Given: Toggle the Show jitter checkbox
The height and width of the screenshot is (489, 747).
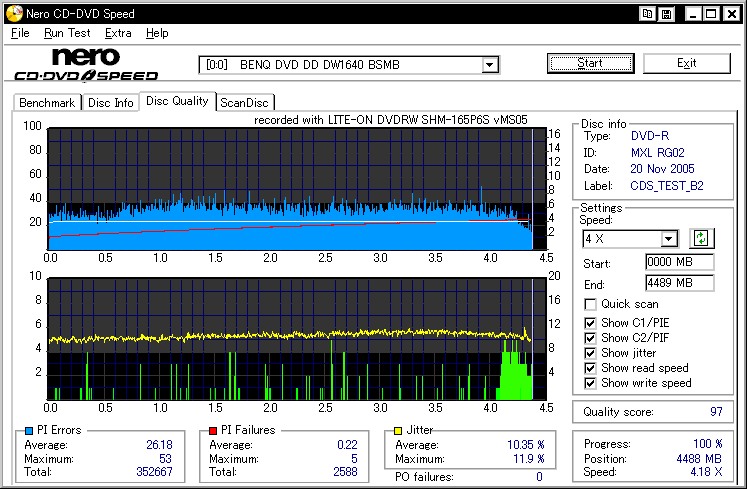Looking at the screenshot, I should tap(591, 352).
